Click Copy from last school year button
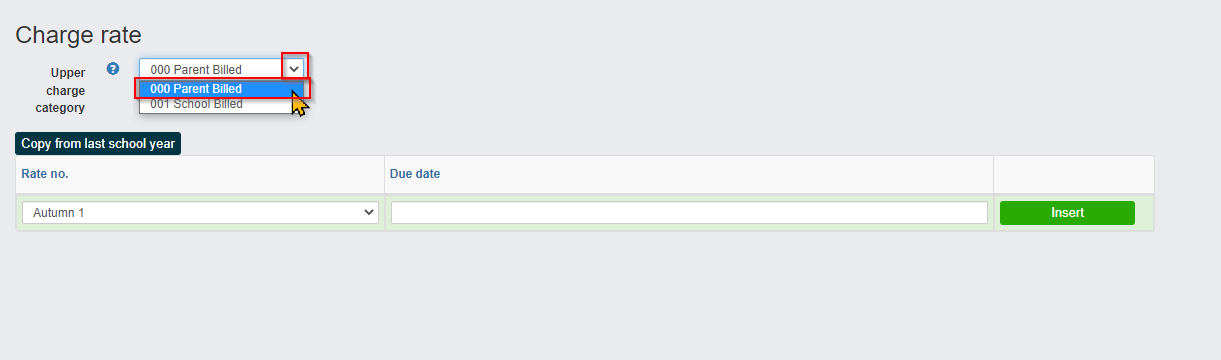This screenshot has width=1221, height=360. pos(98,143)
